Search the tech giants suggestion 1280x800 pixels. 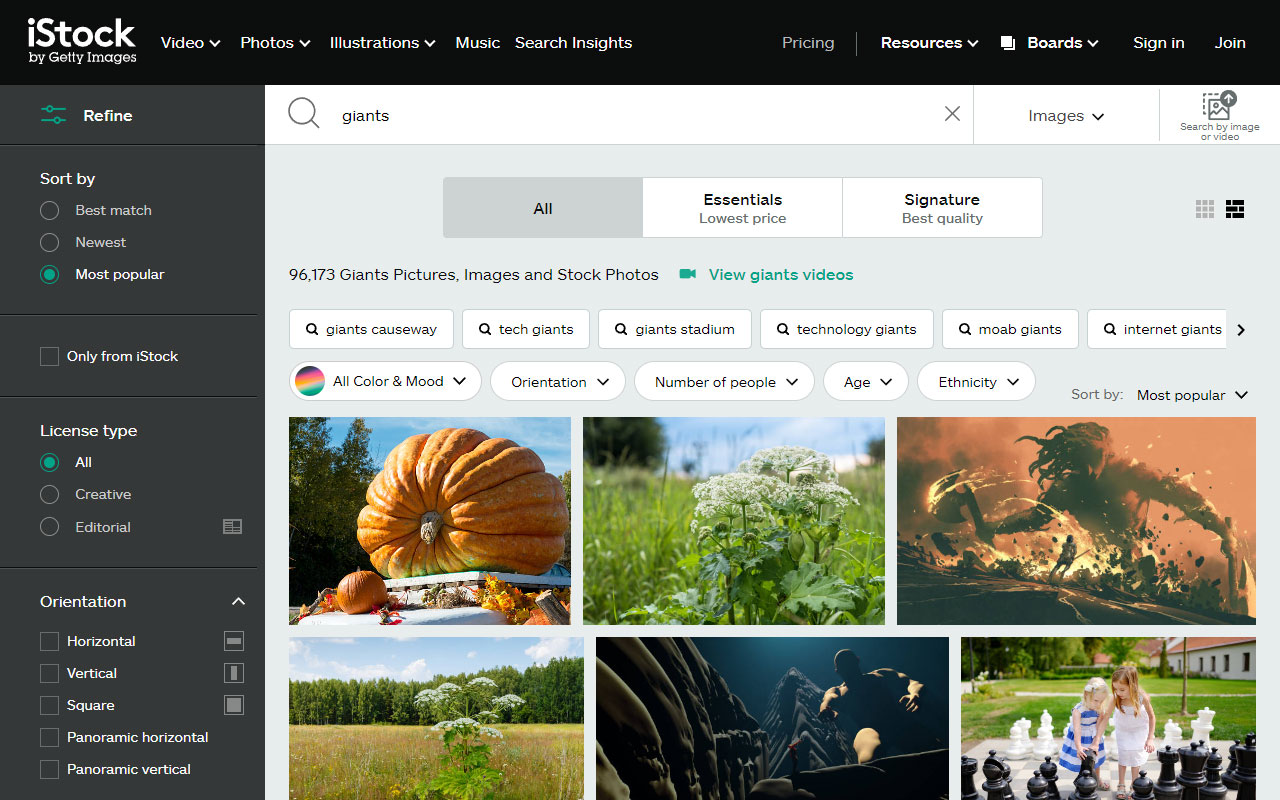(x=525, y=328)
